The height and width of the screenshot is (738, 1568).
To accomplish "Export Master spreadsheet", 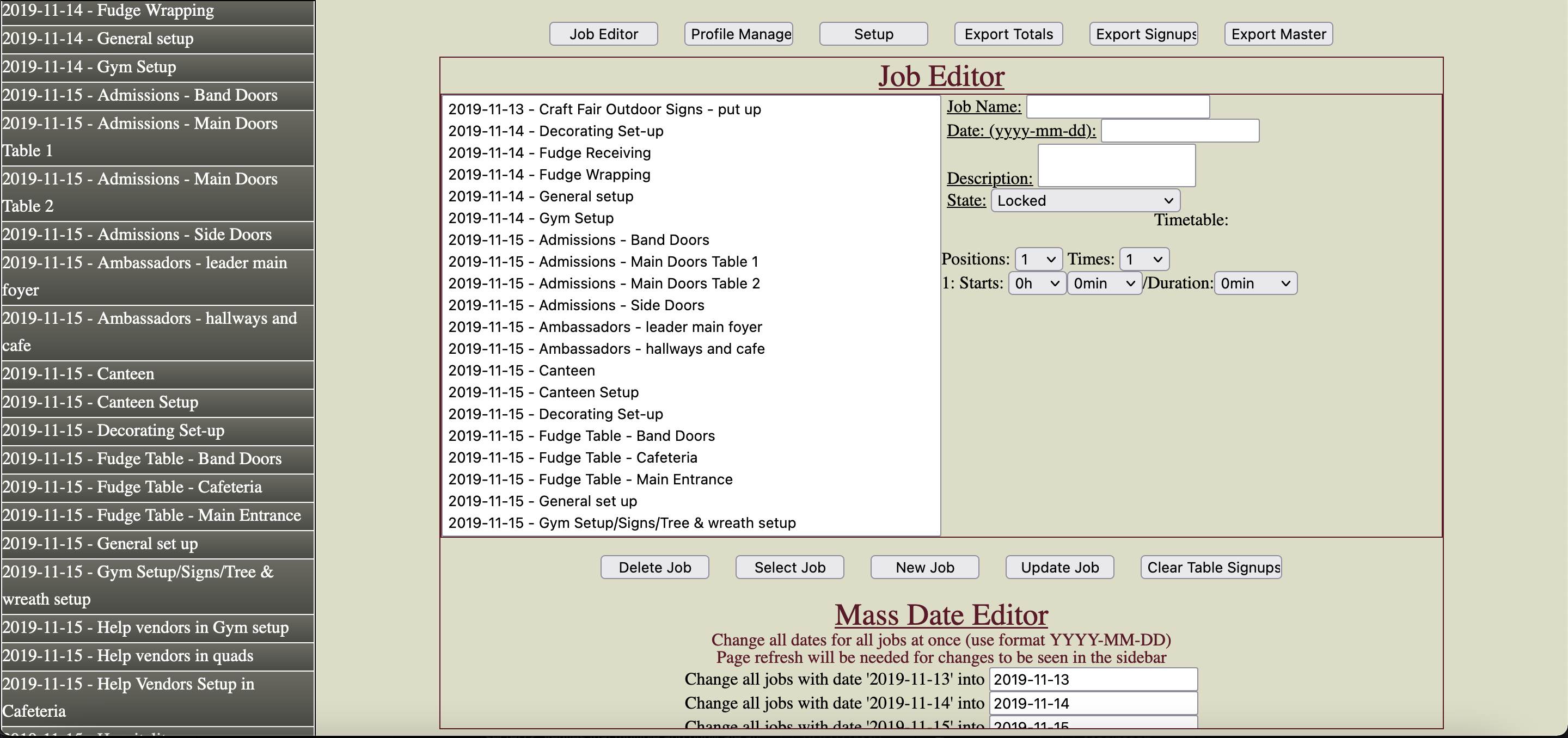I will (1280, 34).
